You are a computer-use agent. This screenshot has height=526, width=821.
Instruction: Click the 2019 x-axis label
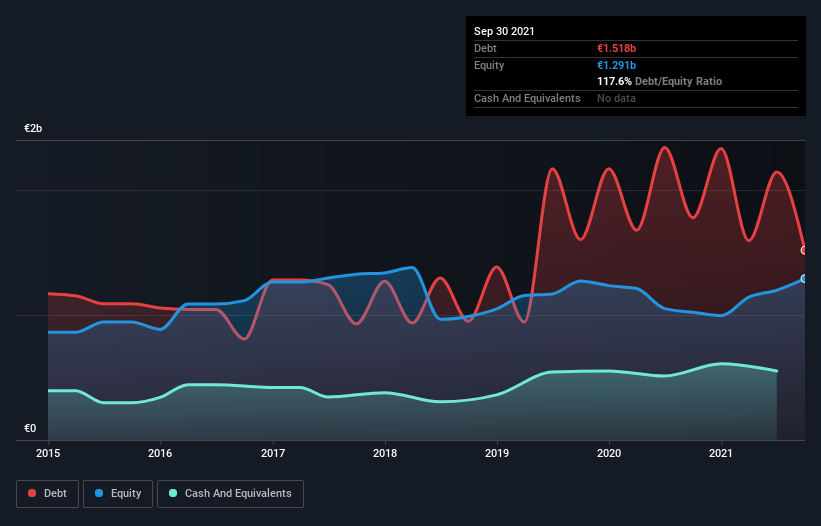coord(497,453)
